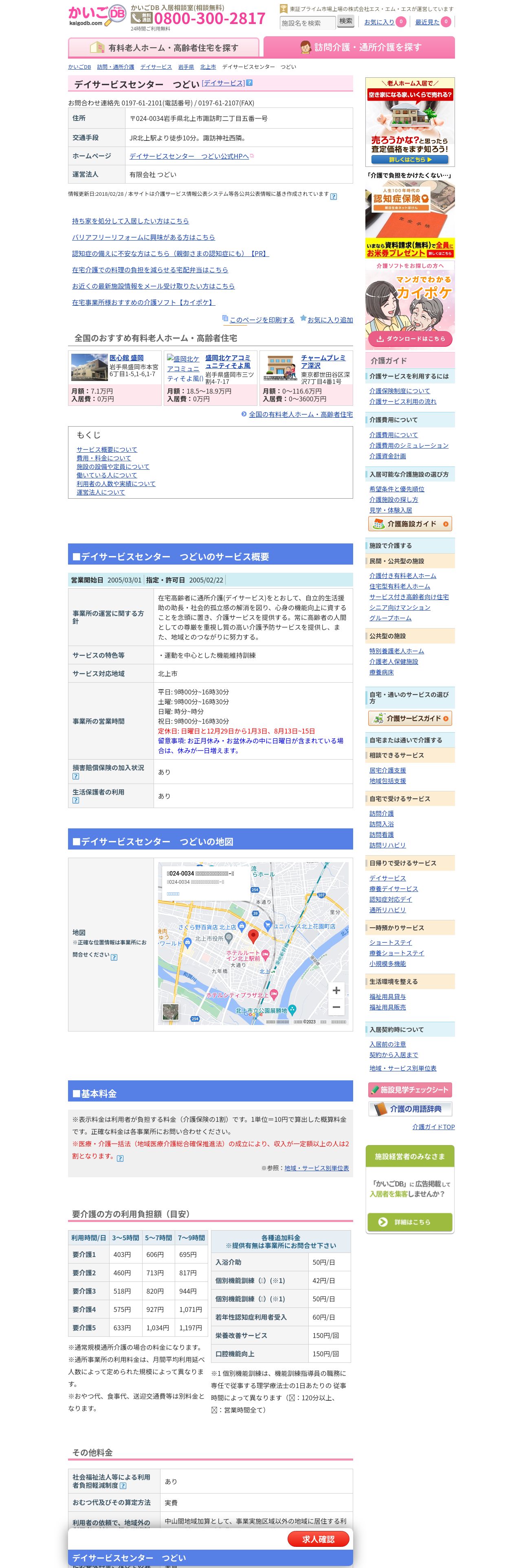Click the 老人ホーム入居で house sale banner
The image size is (523, 1568).
coord(410,123)
